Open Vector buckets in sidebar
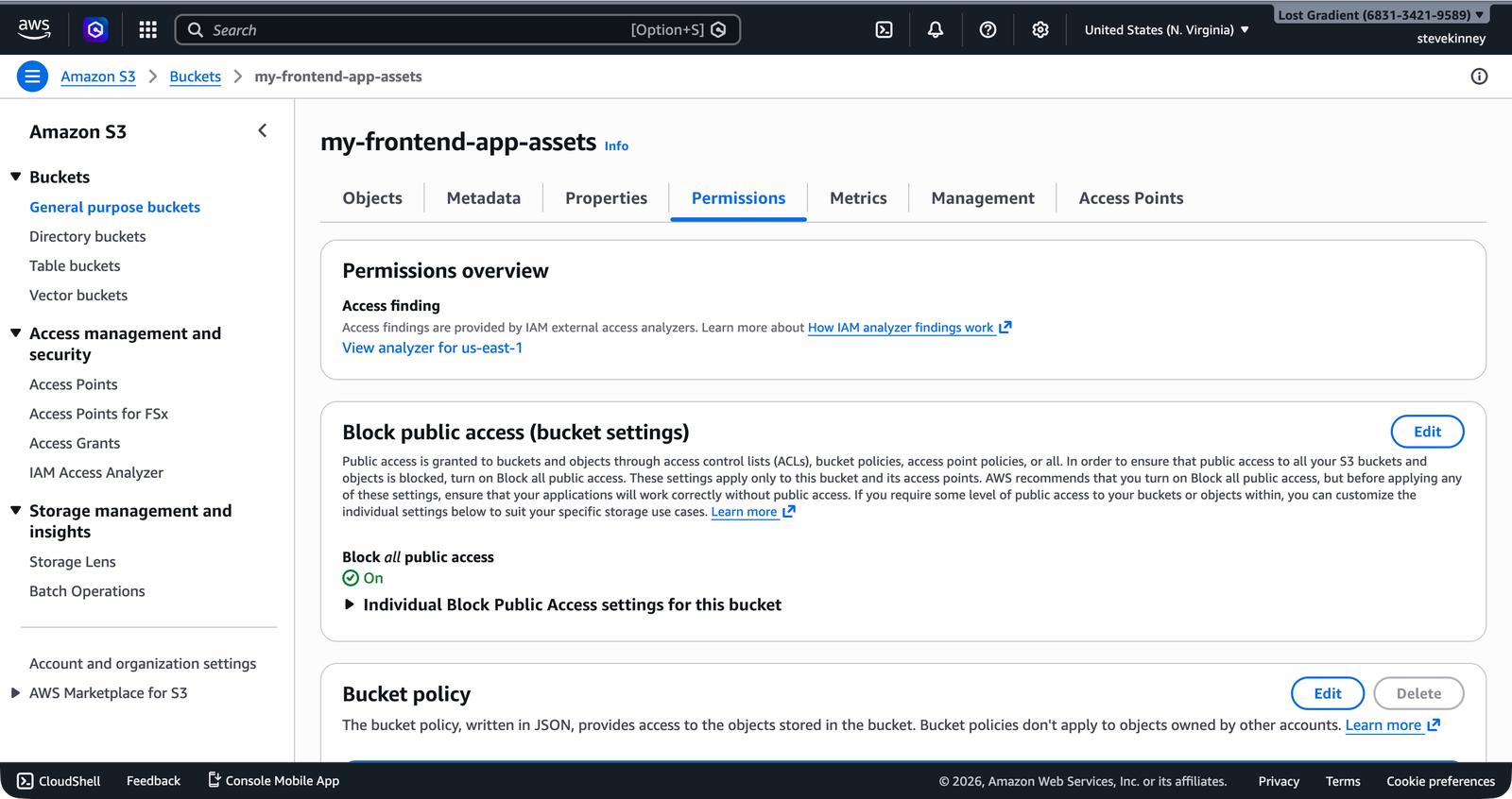The height and width of the screenshot is (799, 1512). 78,295
